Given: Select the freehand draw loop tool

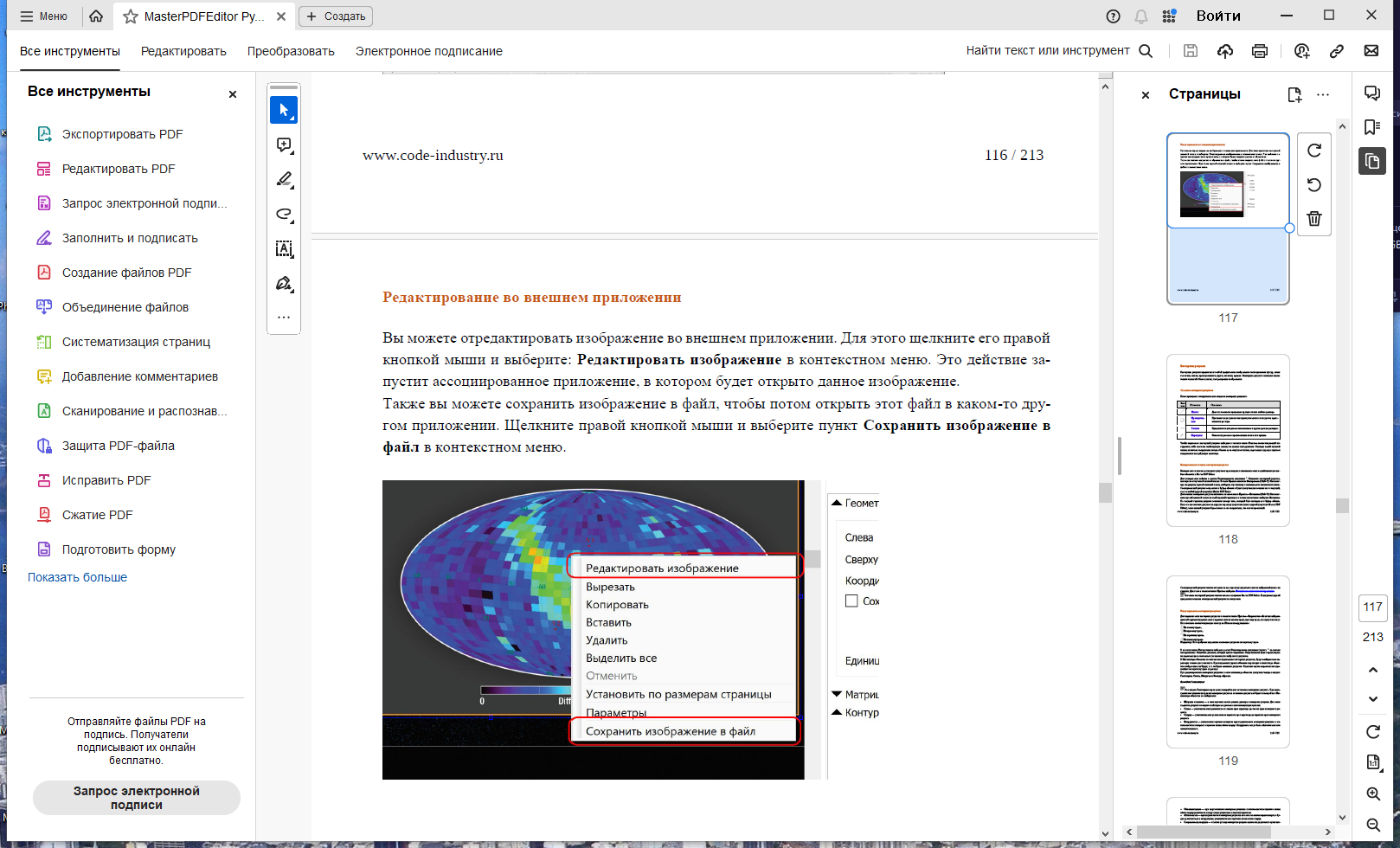Looking at the screenshot, I should [284, 214].
